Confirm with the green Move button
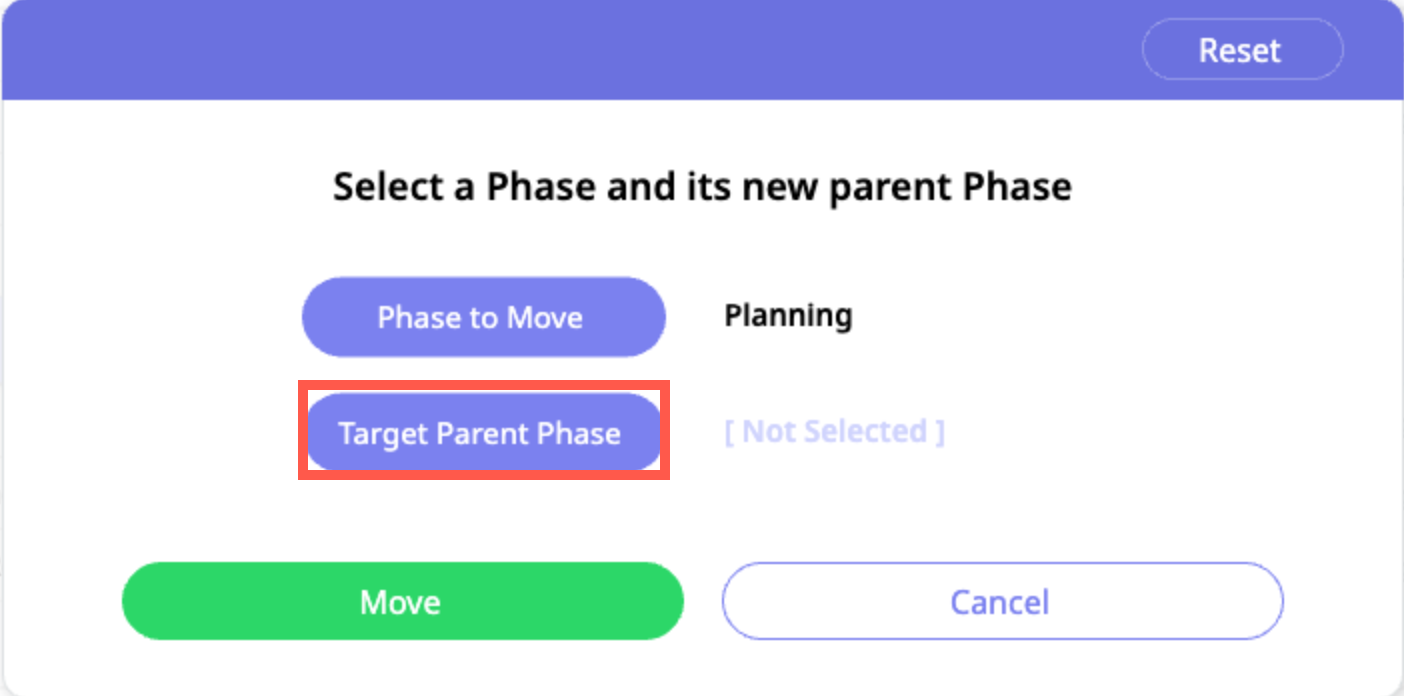Image resolution: width=1404 pixels, height=696 pixels. point(402,601)
